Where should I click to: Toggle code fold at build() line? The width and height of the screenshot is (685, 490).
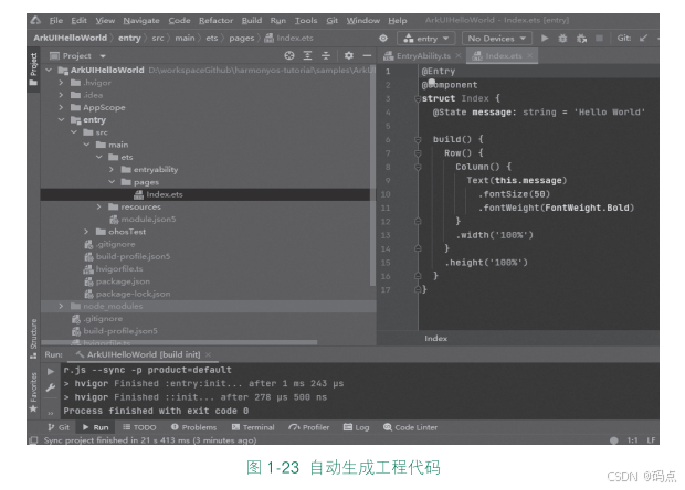pyautogui.click(x=418, y=139)
